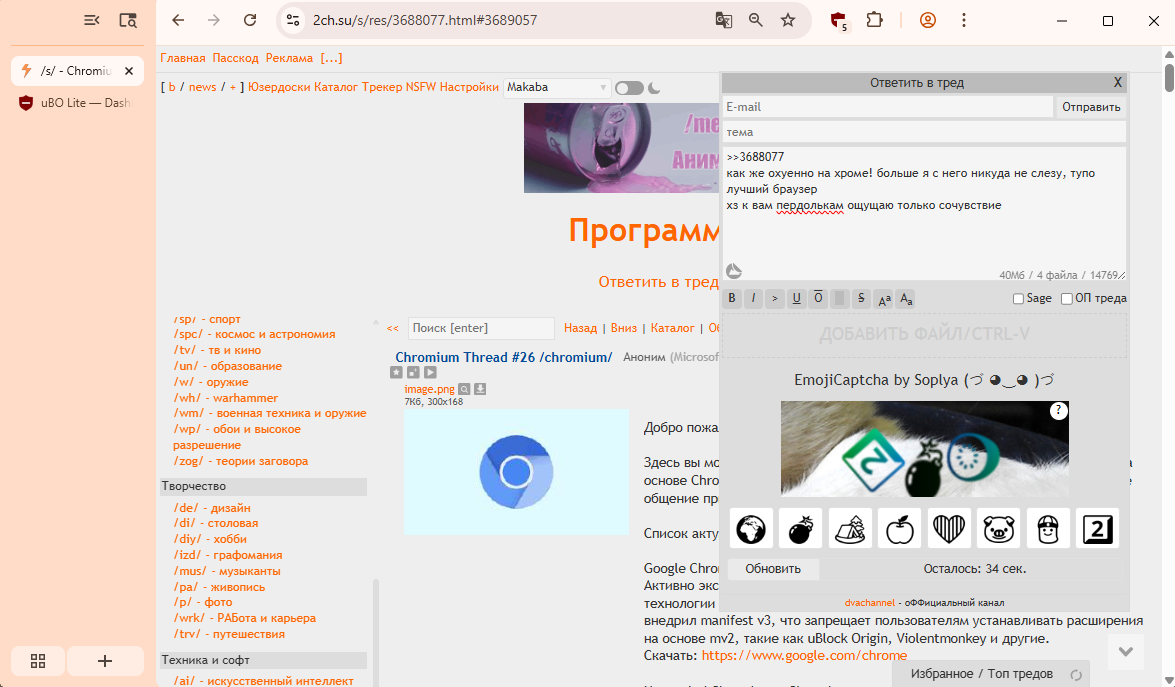This screenshot has height=687, width=1175.
Task: Open Реклама in the top menu
Action: click(x=289, y=58)
